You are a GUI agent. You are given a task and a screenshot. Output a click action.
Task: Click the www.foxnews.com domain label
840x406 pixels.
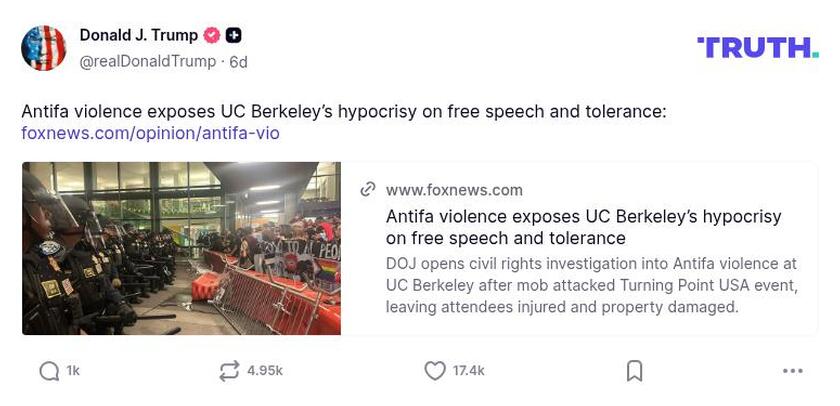[x=454, y=190]
